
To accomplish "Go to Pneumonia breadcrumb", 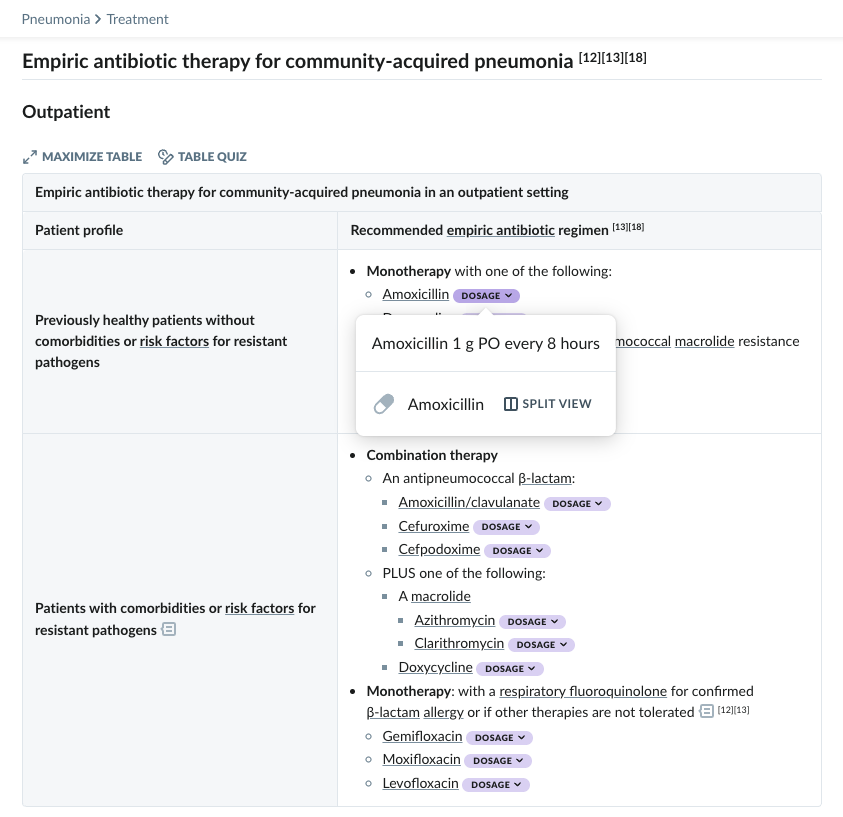I will point(56,19).
